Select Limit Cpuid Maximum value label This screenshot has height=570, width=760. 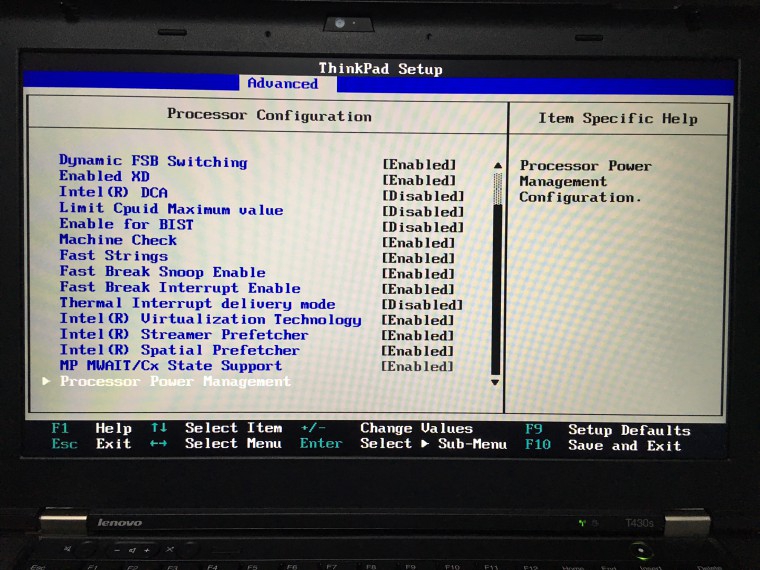pyautogui.click(x=171, y=208)
